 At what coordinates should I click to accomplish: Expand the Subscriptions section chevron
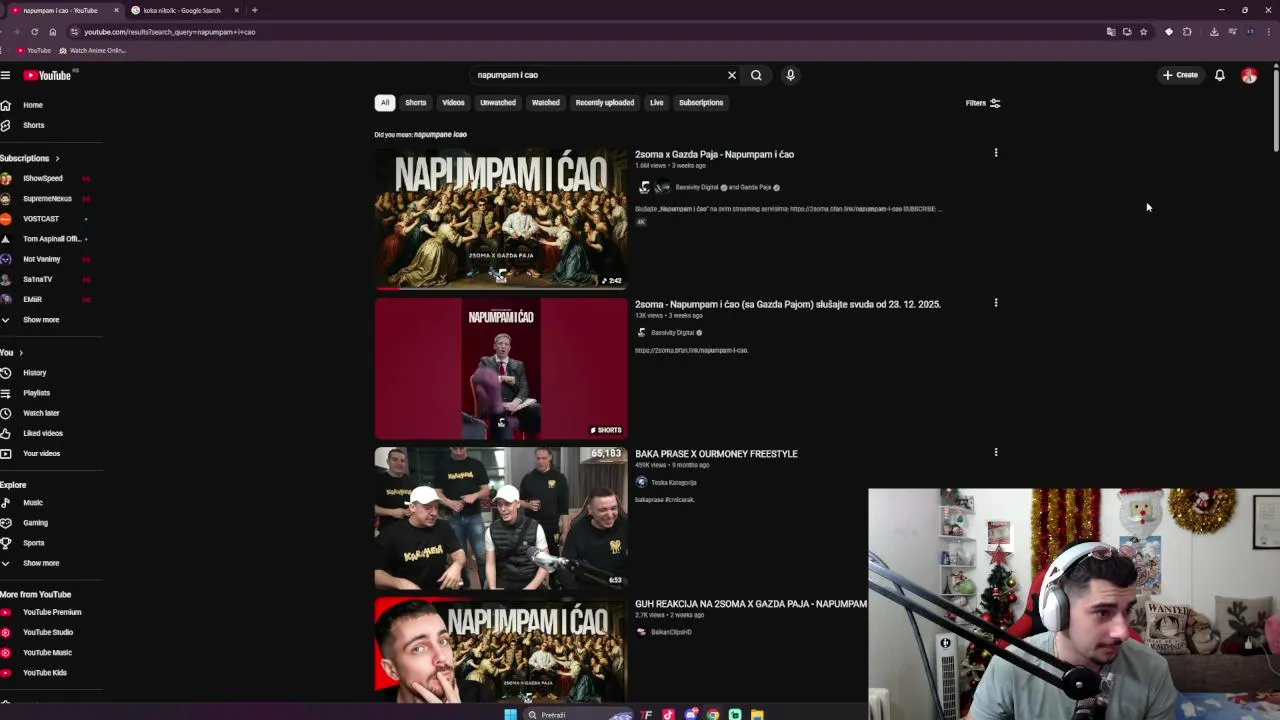coord(57,158)
